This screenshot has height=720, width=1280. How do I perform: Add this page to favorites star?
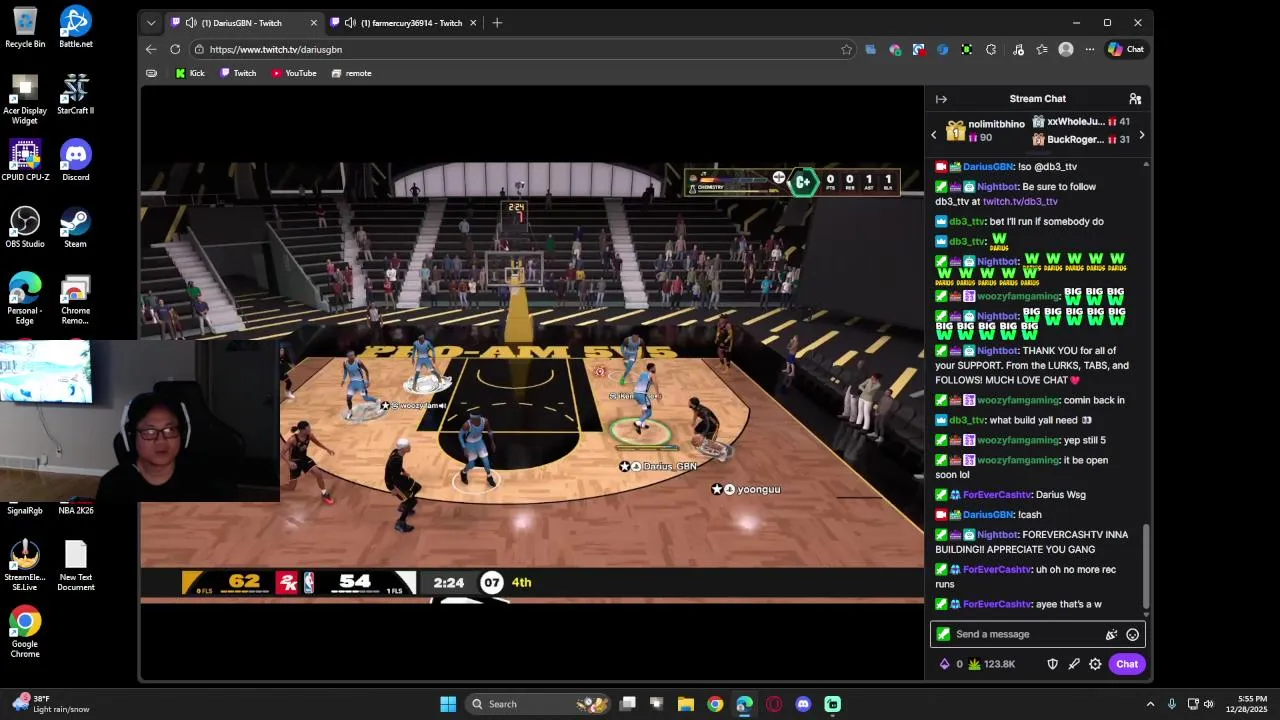point(847,49)
